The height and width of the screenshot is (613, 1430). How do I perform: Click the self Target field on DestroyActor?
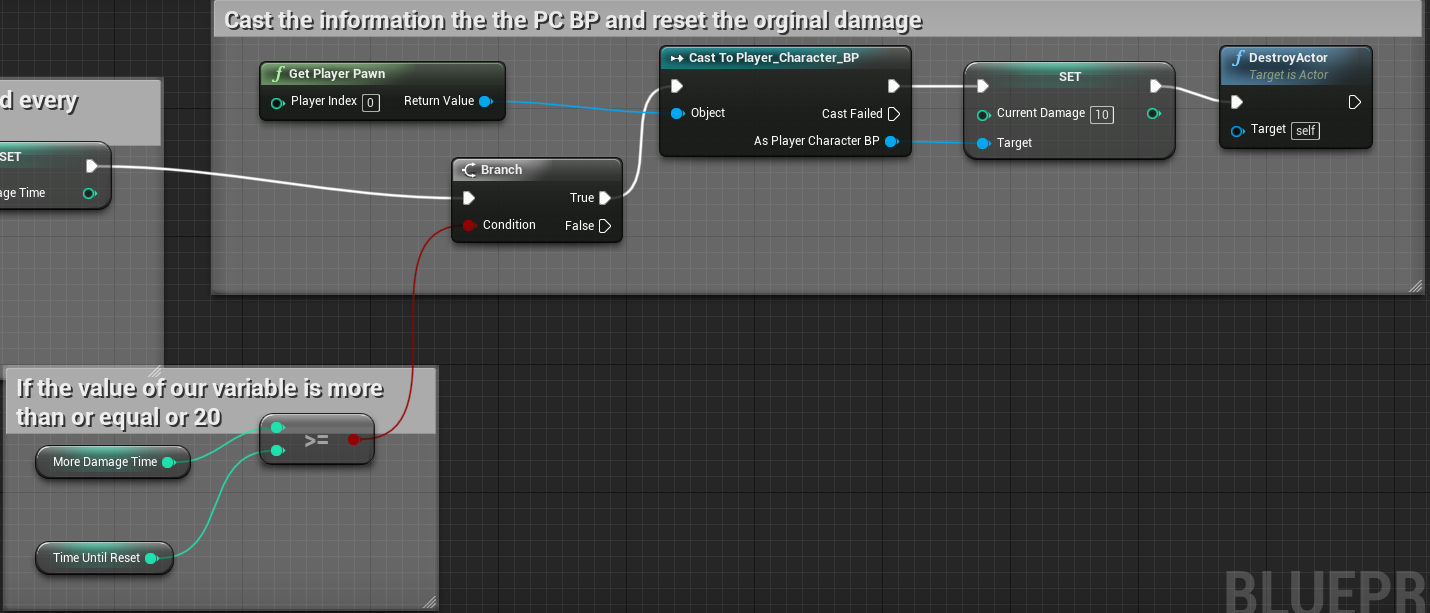1305,130
